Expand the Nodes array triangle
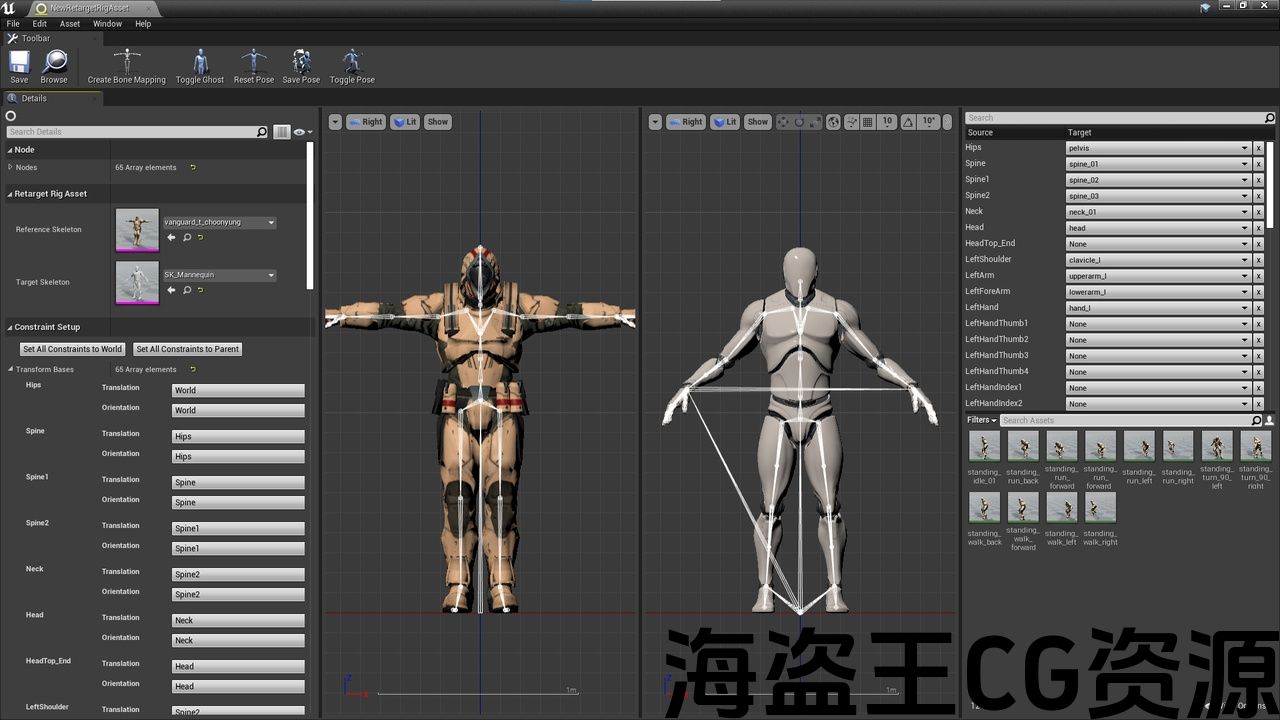The height and width of the screenshot is (720, 1280). (10, 168)
